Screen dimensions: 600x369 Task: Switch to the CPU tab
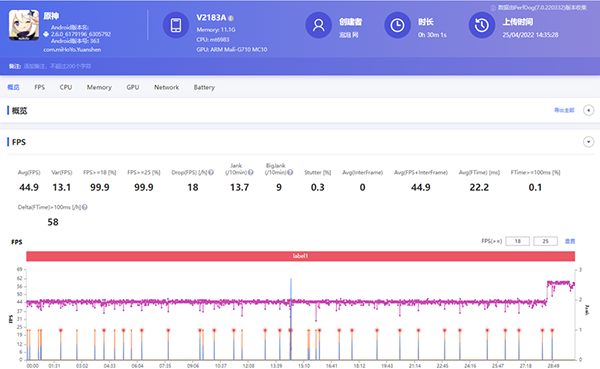coord(66,87)
